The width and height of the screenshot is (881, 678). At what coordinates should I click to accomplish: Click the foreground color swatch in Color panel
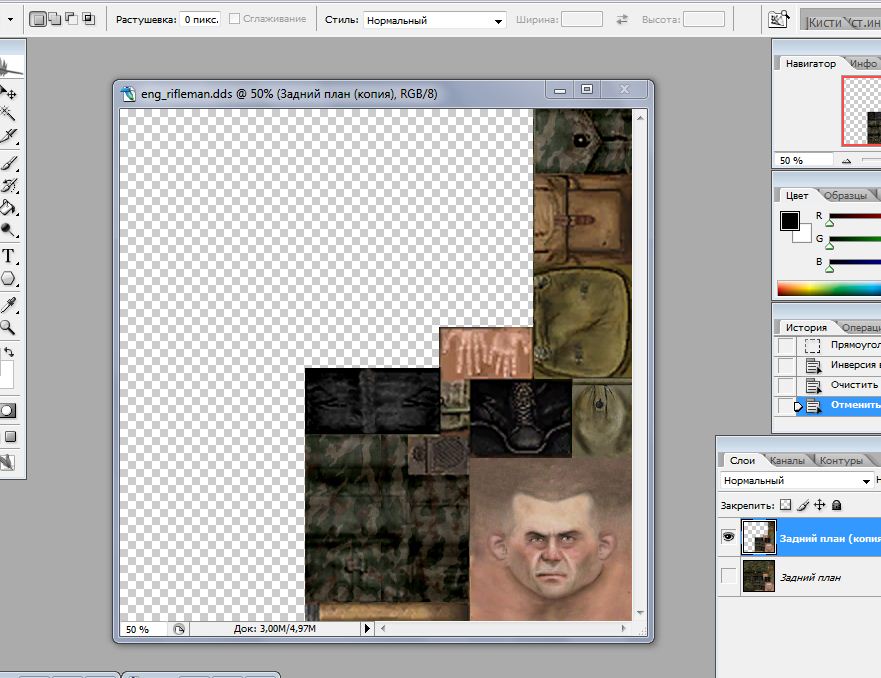coord(789,221)
